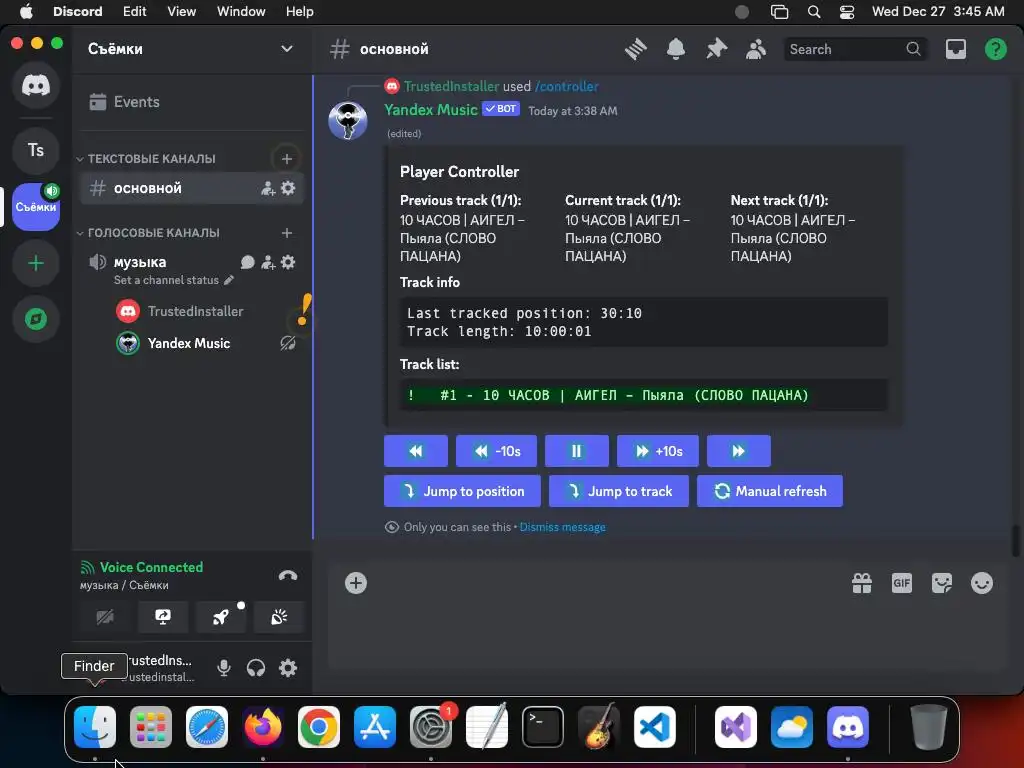Open the GIF picker
This screenshot has height=768, width=1024.
click(x=902, y=583)
